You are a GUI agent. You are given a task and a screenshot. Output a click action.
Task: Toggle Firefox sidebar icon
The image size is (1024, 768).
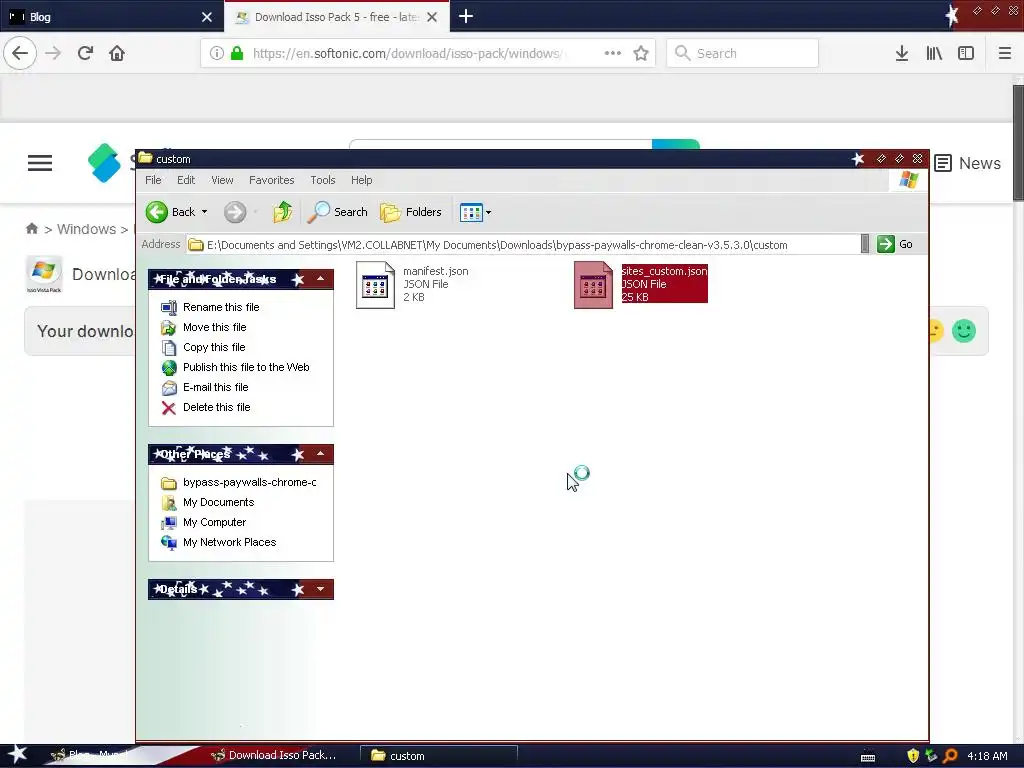pyautogui.click(x=966, y=54)
